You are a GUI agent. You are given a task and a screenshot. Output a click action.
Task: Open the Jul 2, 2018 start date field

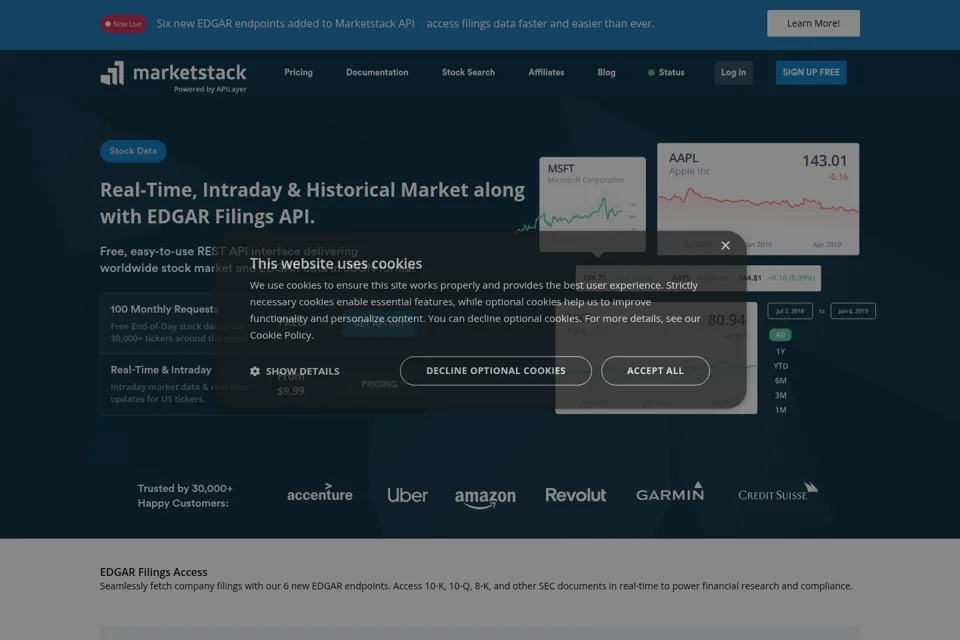[790, 311]
